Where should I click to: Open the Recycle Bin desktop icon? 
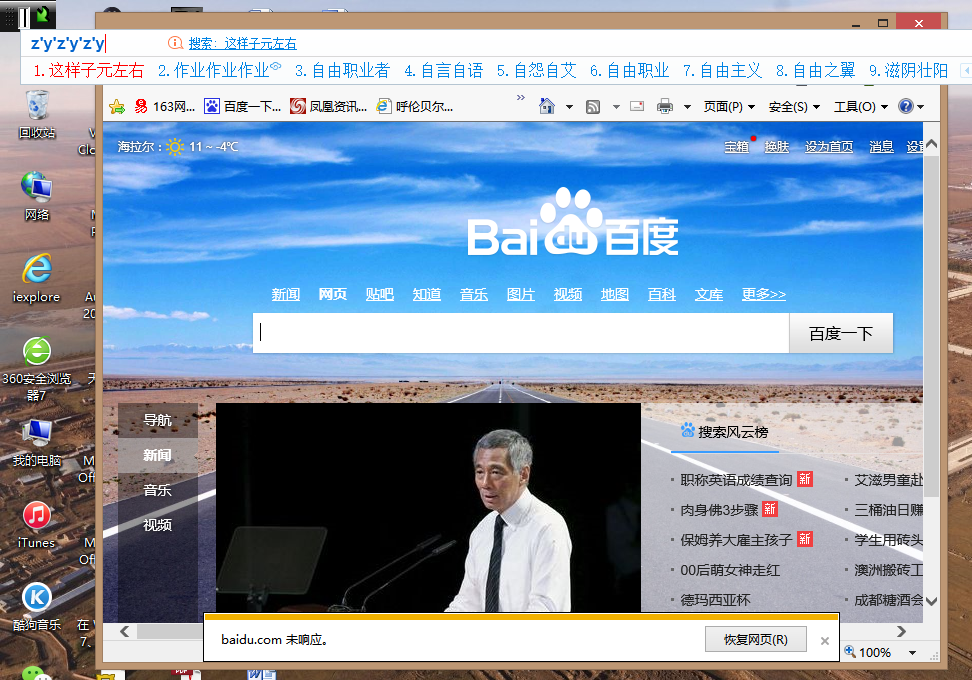37,113
